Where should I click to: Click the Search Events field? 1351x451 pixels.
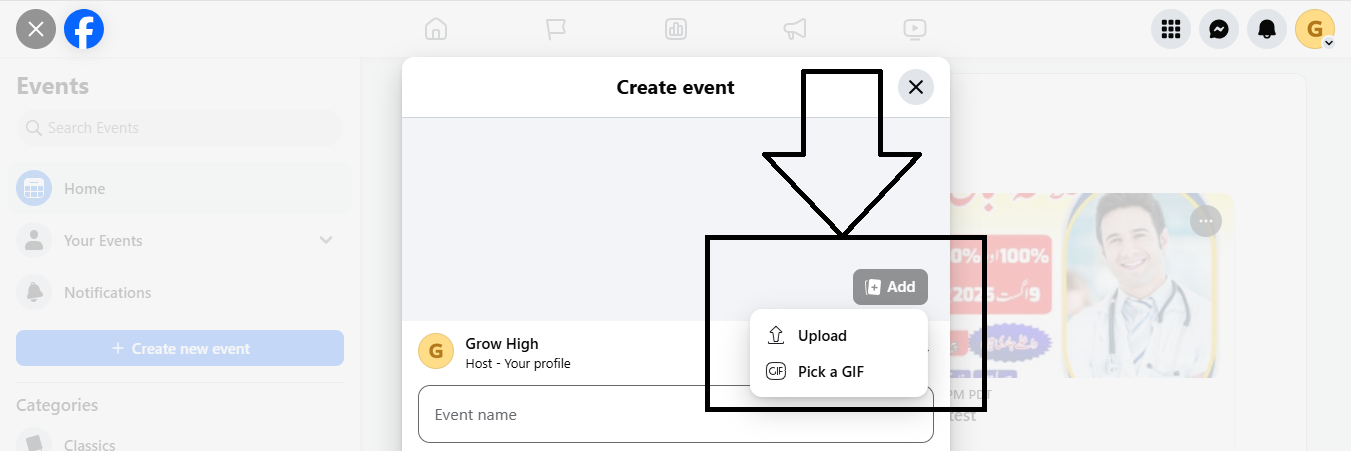(x=180, y=128)
